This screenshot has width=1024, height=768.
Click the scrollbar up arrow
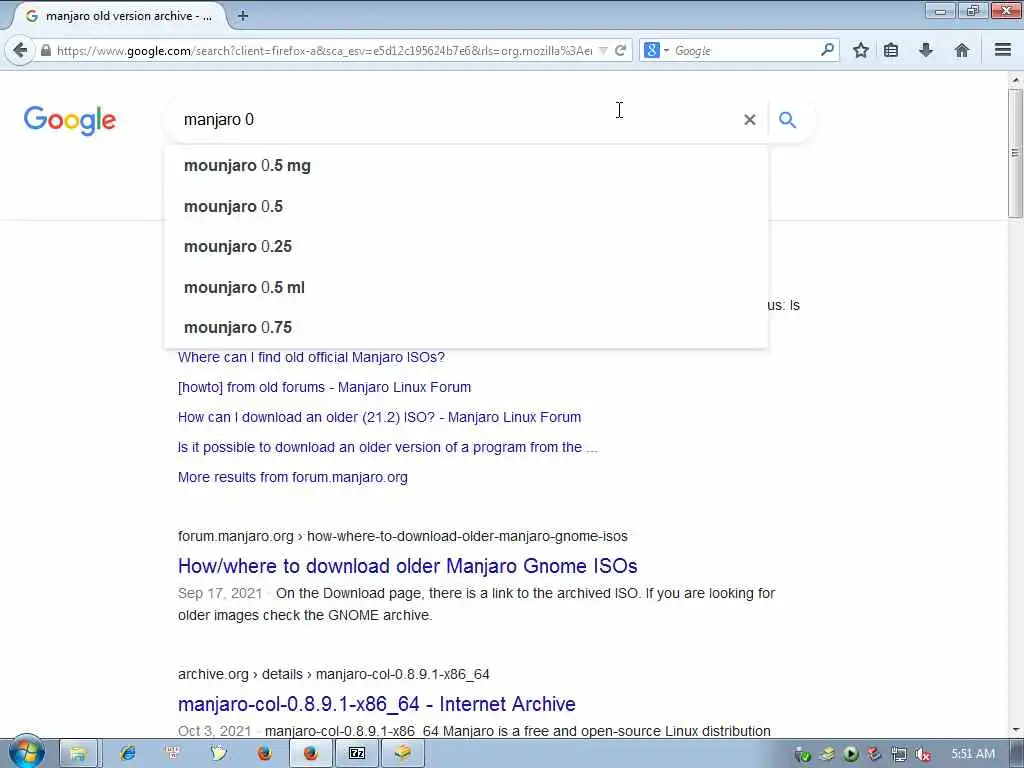[x=1016, y=80]
